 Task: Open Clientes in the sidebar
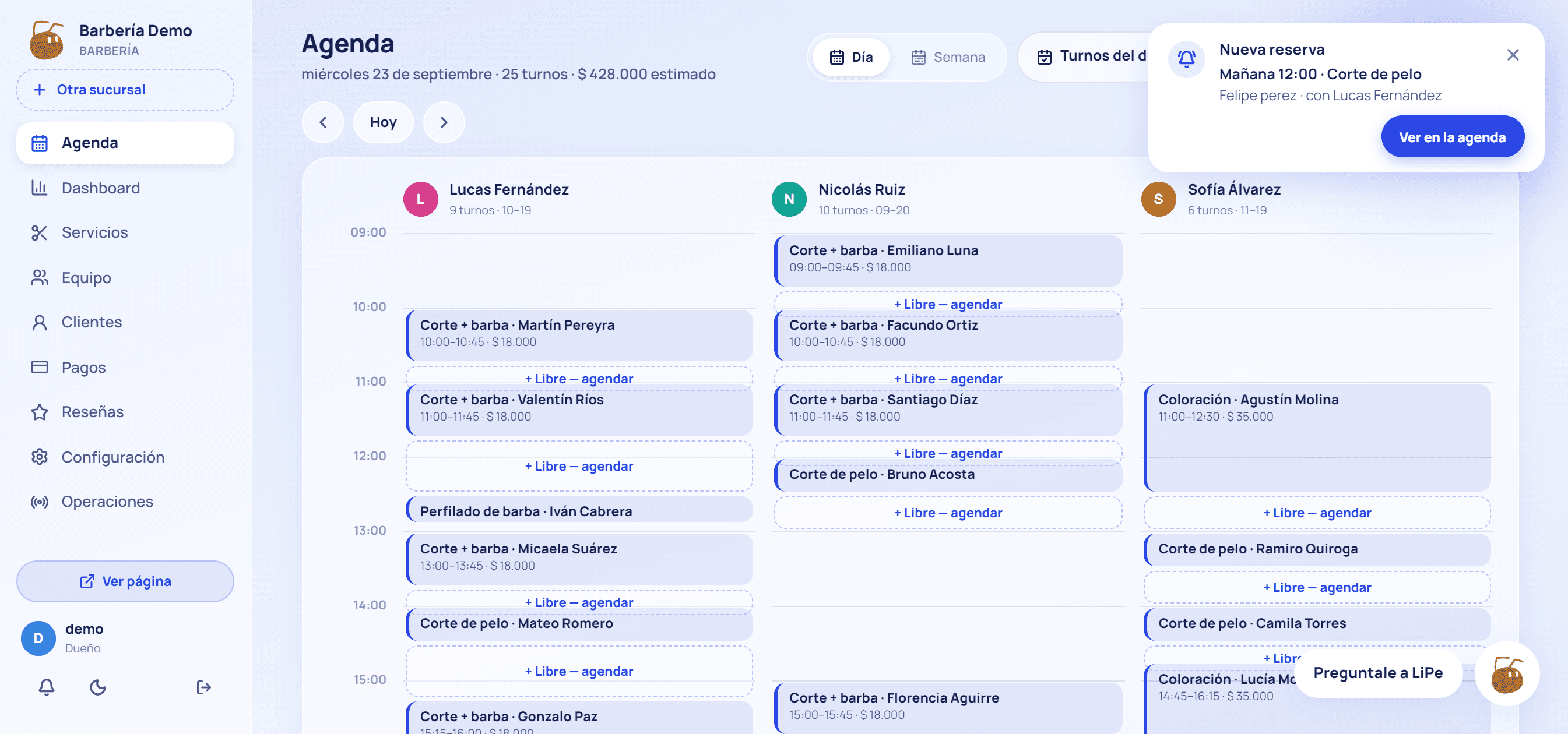point(125,322)
